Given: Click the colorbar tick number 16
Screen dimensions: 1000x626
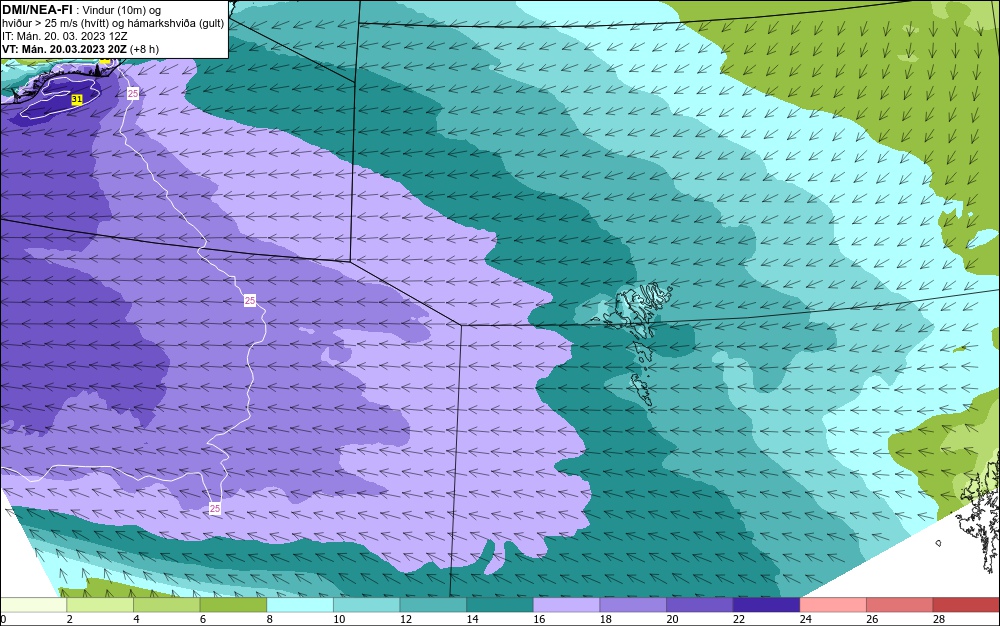Looking at the screenshot, I should pos(539,619).
